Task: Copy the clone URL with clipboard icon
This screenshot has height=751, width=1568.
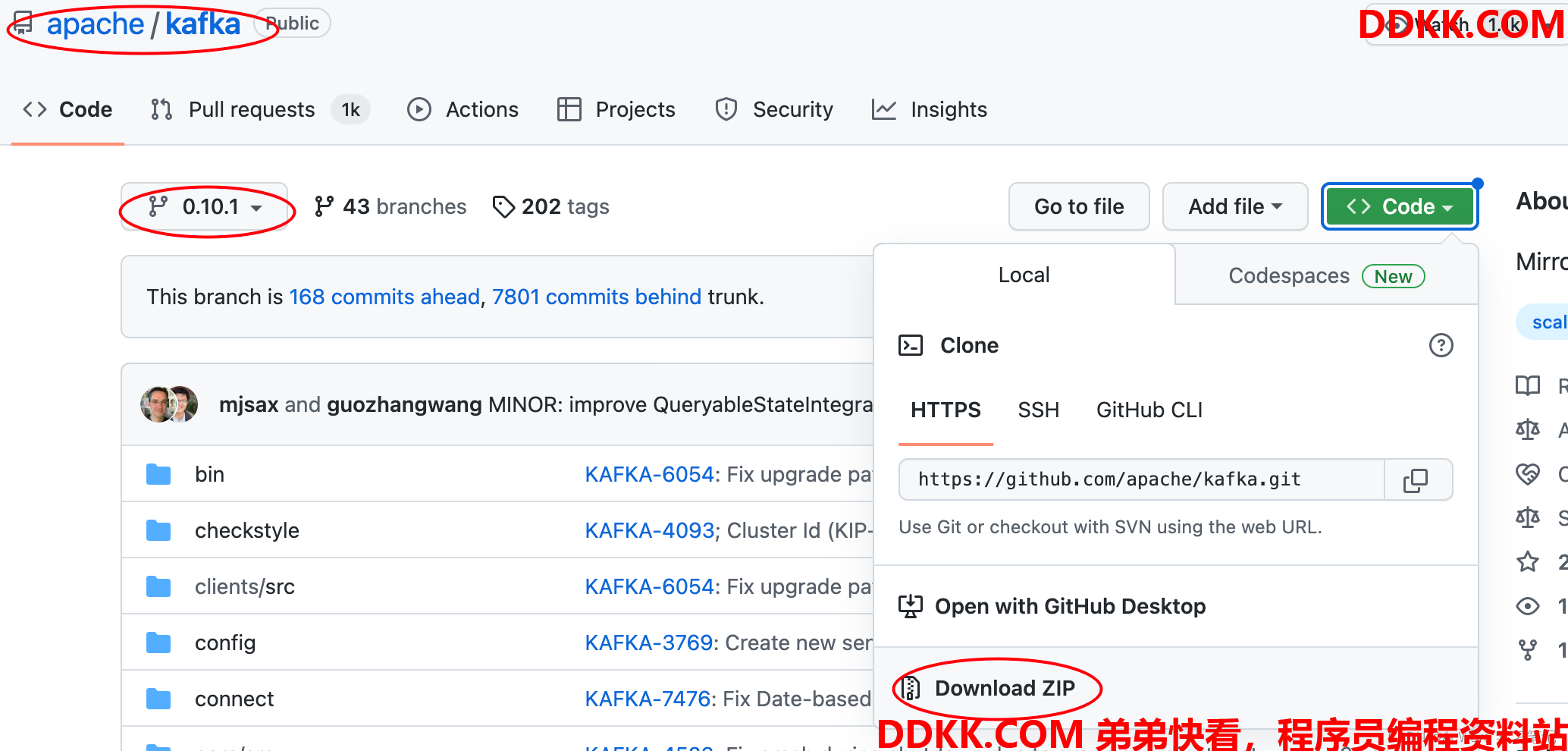Action: 1416,479
